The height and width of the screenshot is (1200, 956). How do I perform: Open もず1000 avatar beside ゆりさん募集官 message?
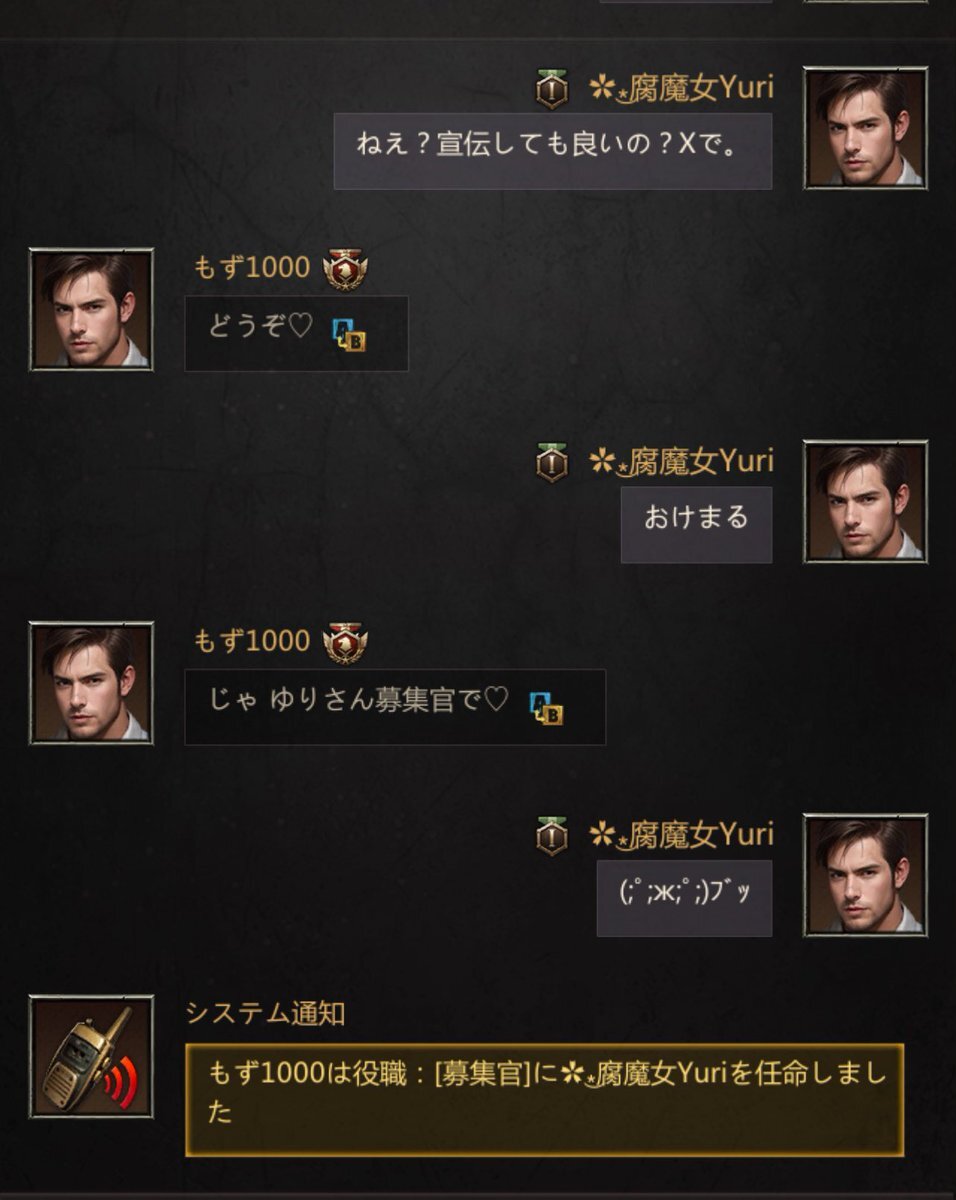(91, 682)
